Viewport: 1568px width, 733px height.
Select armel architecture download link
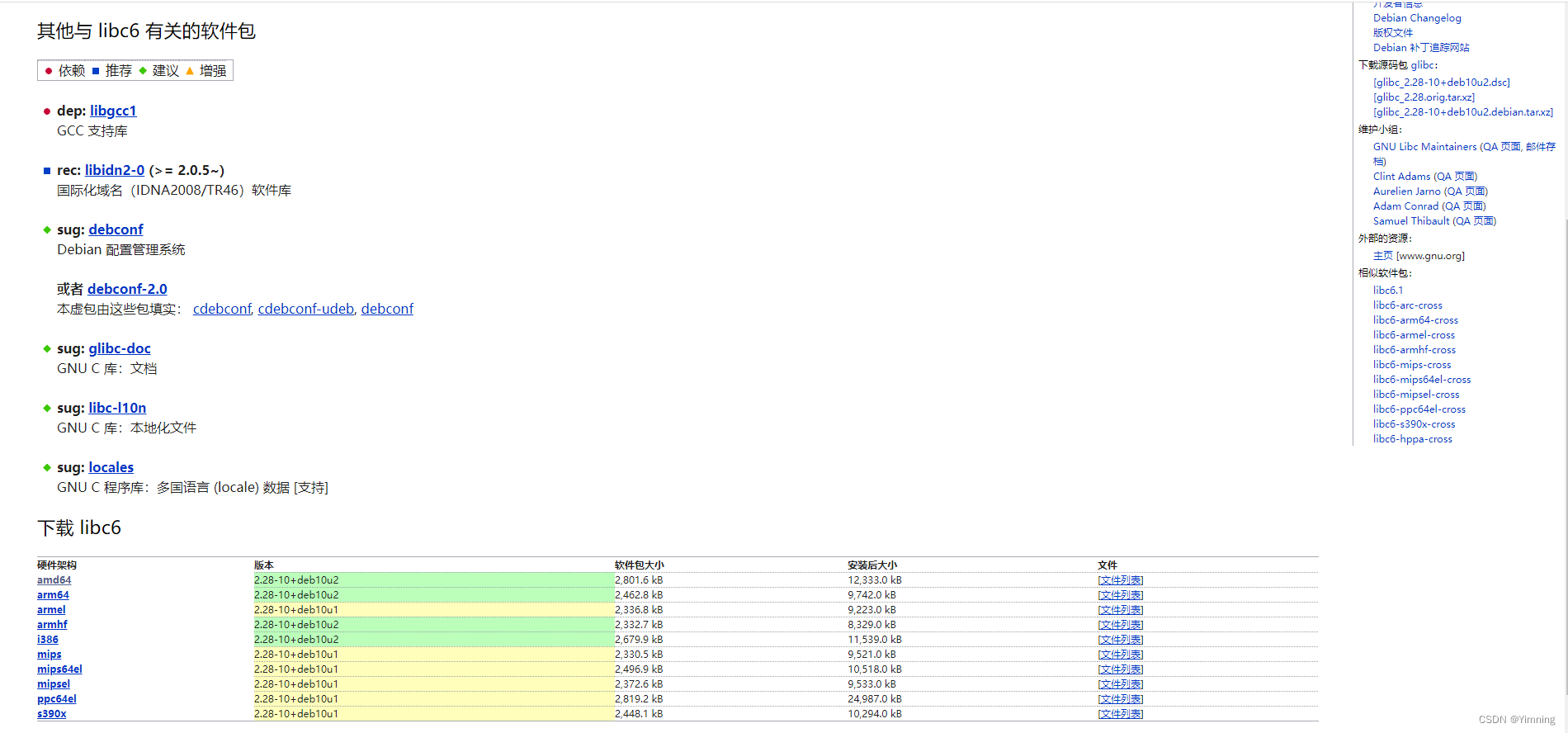point(51,610)
